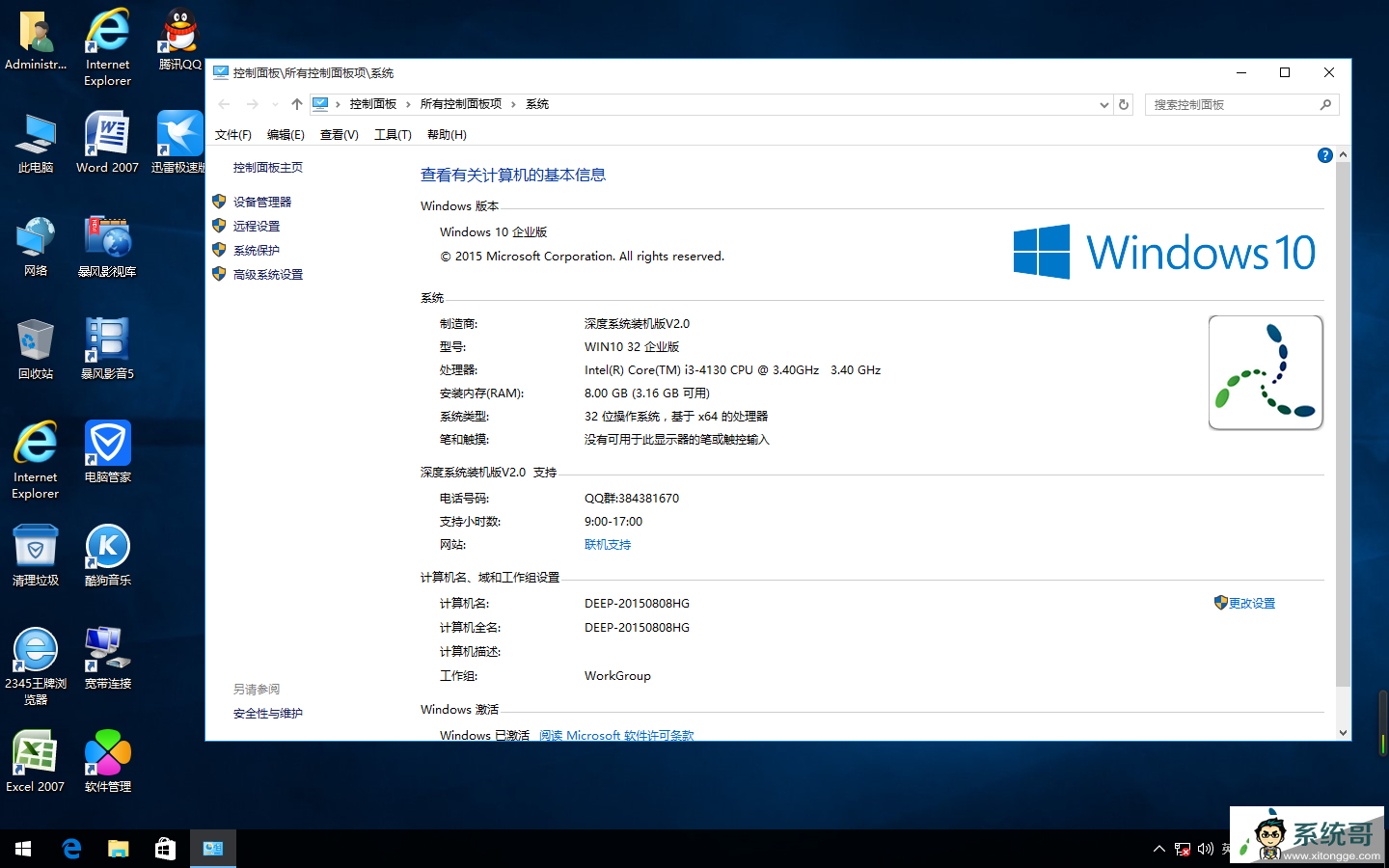The height and width of the screenshot is (868, 1389).
Task: Open the 迅雷极速版 bird desktop icon
Action: click(x=179, y=143)
